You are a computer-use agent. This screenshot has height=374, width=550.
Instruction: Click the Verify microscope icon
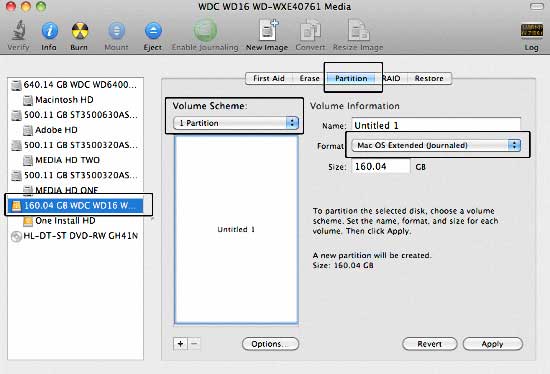pos(18,31)
